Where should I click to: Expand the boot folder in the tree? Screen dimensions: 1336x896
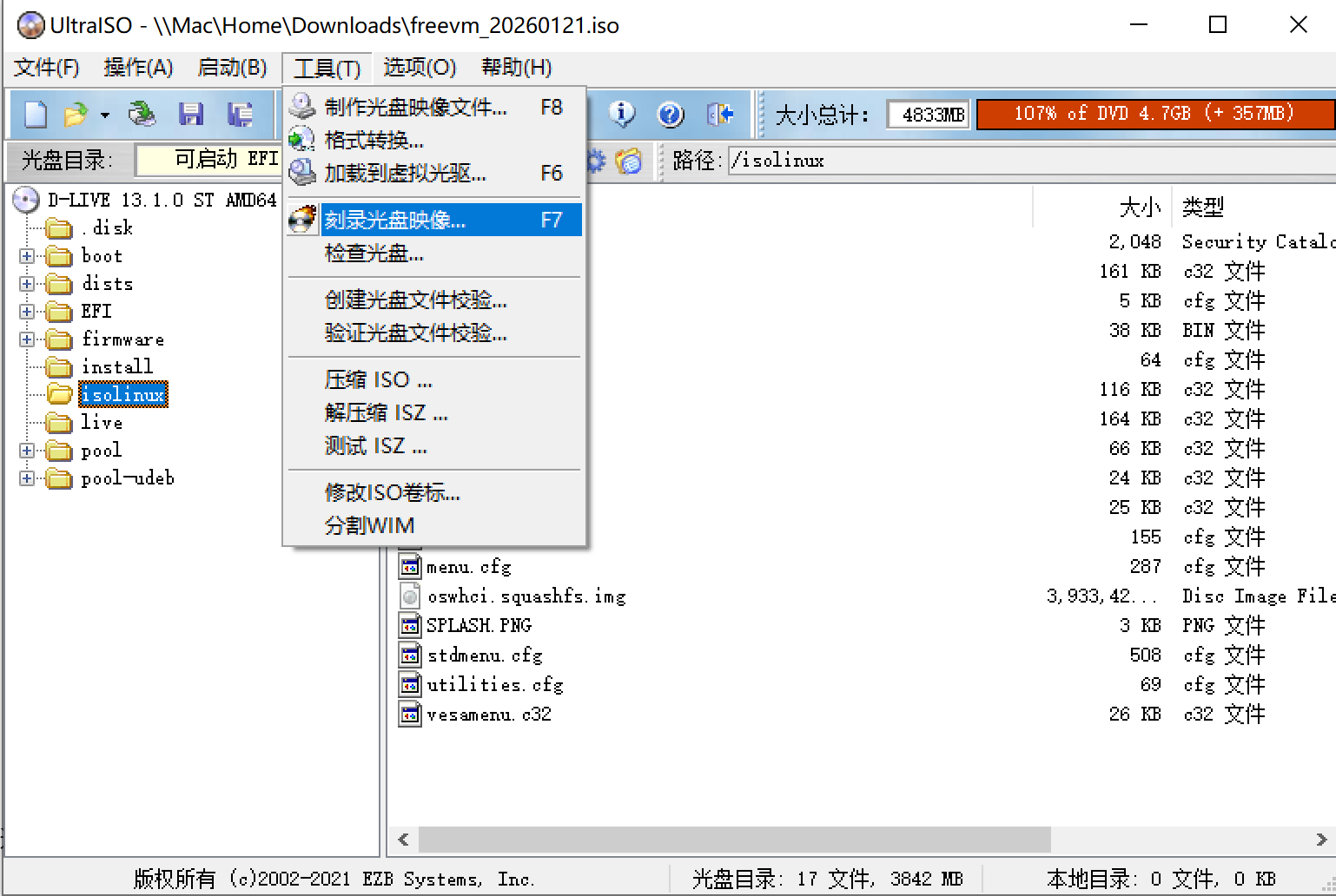point(27,255)
